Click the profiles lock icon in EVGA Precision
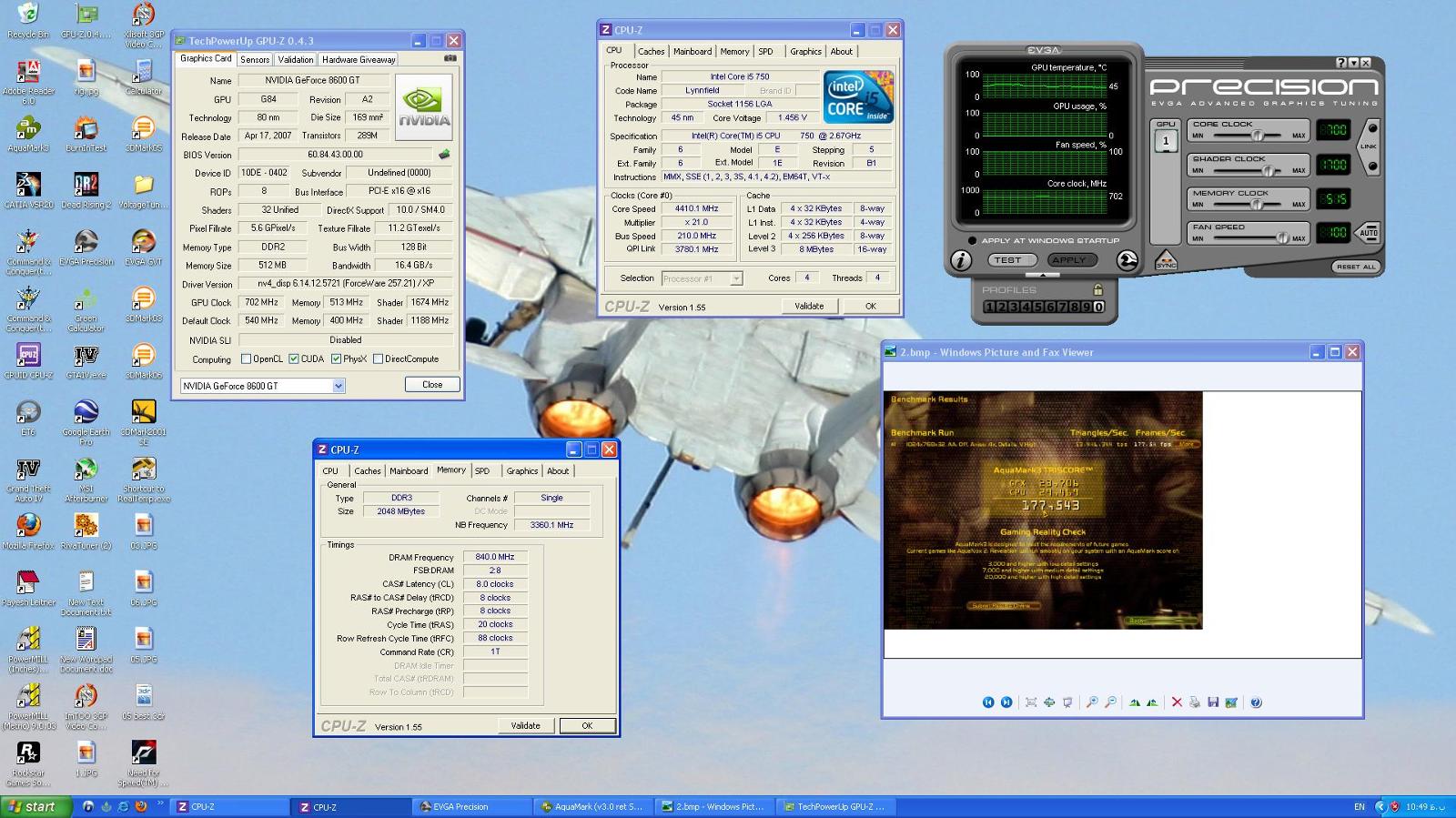1456x818 pixels. 1098,289
